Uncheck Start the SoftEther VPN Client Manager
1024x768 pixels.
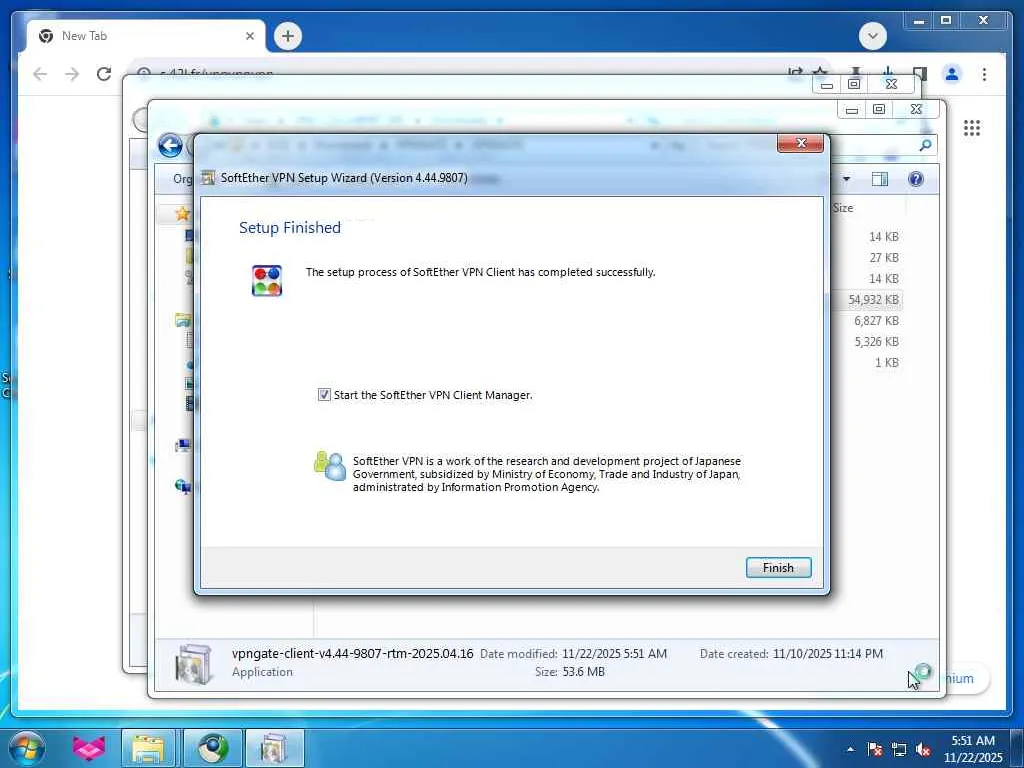(324, 394)
